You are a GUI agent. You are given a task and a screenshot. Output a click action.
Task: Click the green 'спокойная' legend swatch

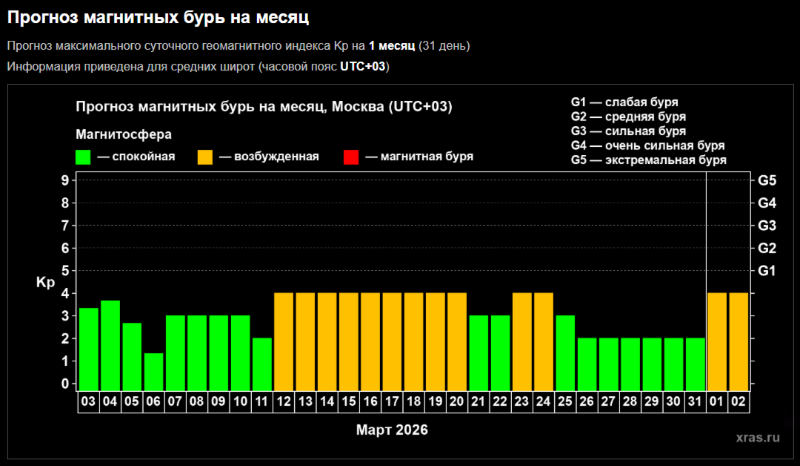83,157
